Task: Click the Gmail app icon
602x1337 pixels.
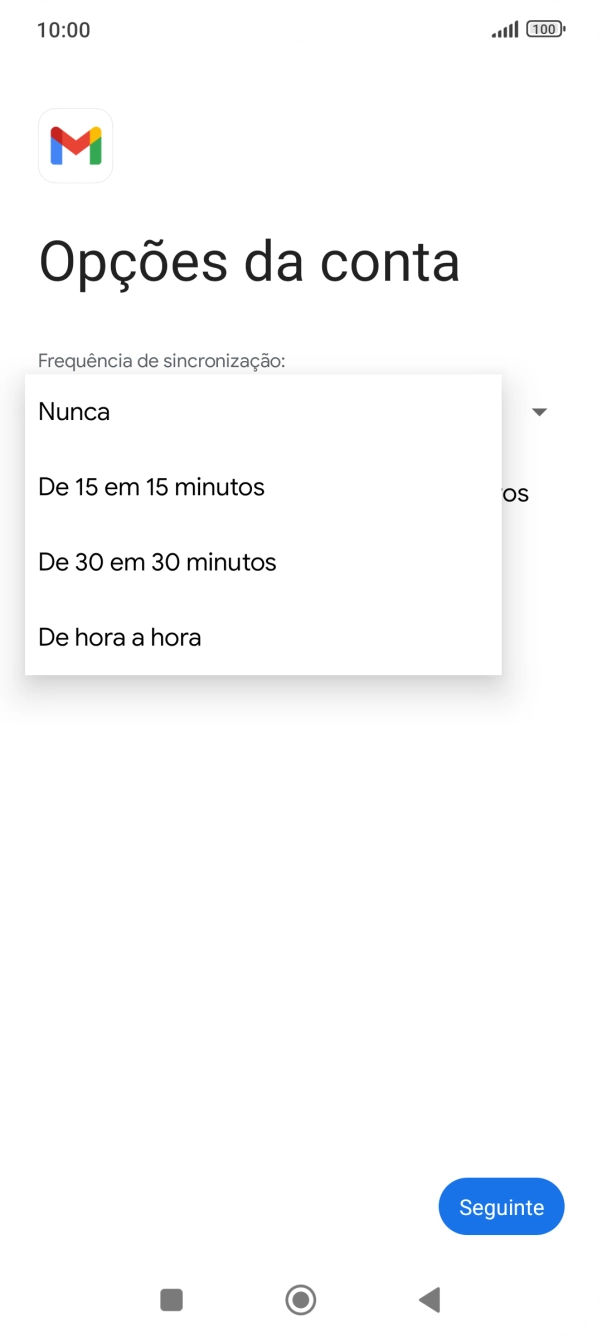Action: [x=75, y=145]
